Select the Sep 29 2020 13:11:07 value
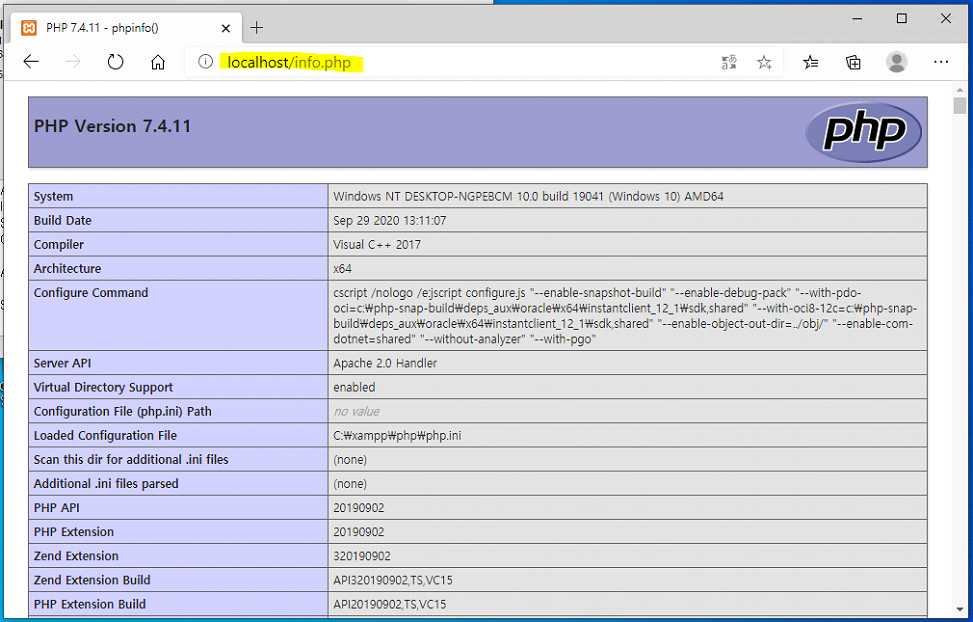Image resolution: width=973 pixels, height=622 pixels. click(390, 220)
